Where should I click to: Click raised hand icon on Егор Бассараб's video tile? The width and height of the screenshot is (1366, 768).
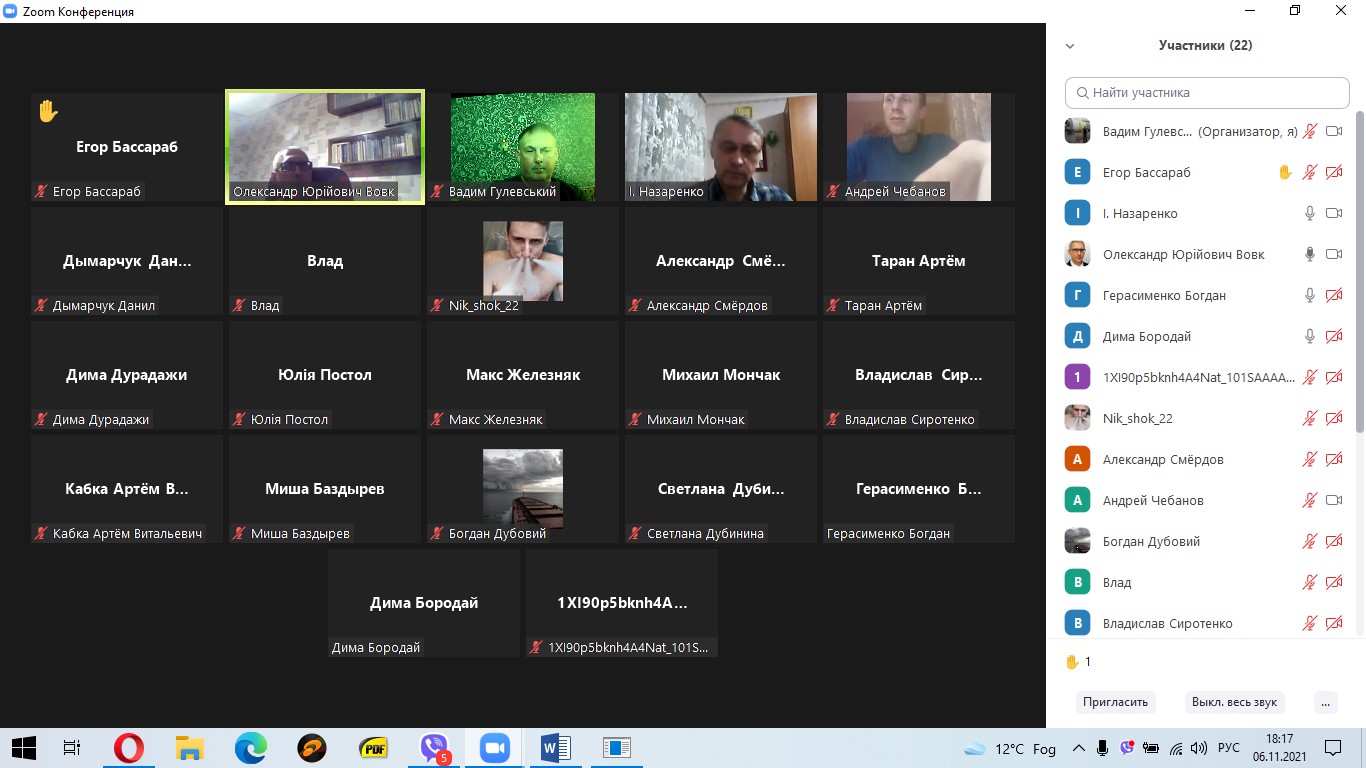click(48, 111)
